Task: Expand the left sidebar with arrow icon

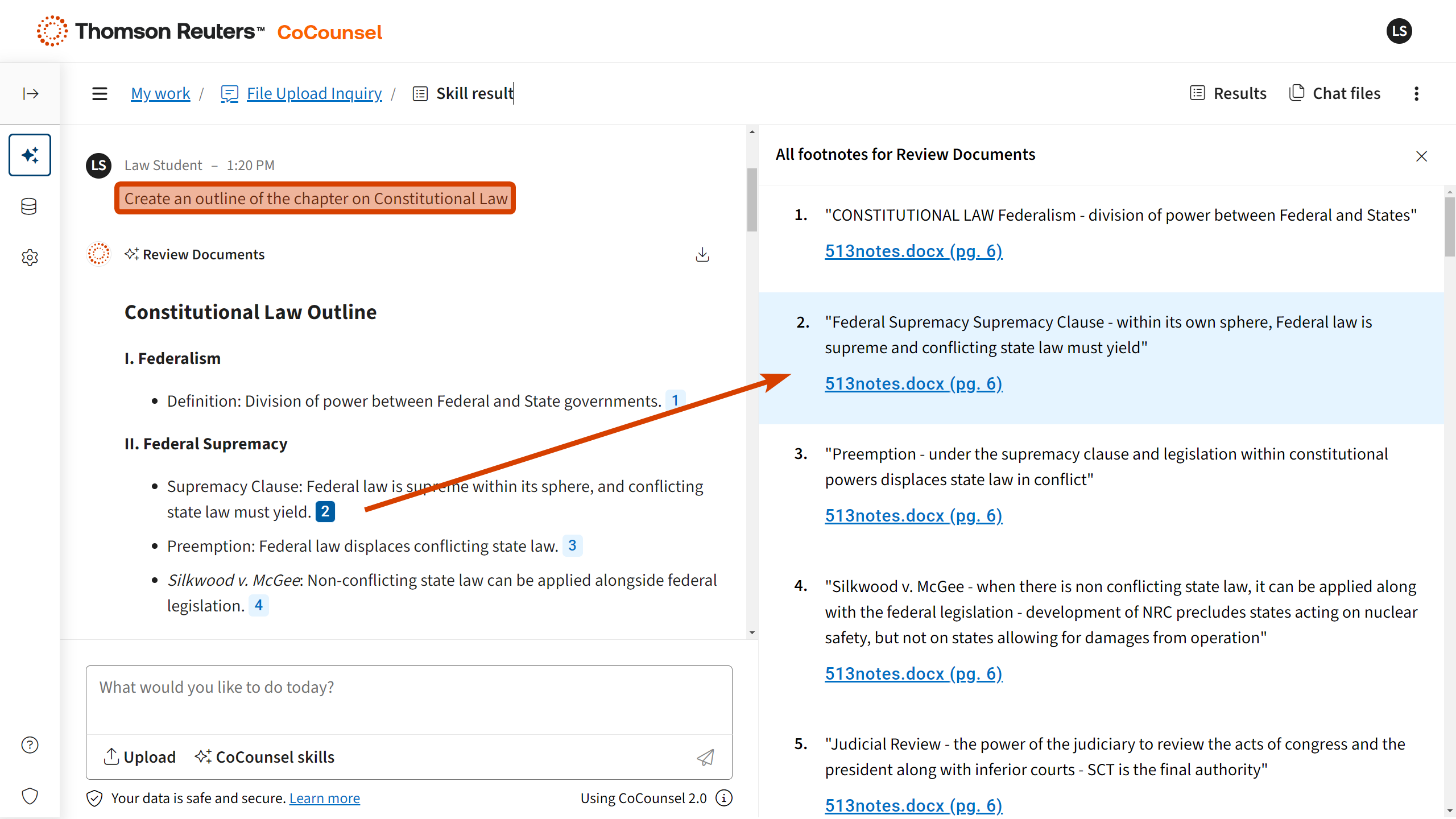Action: tap(31, 93)
